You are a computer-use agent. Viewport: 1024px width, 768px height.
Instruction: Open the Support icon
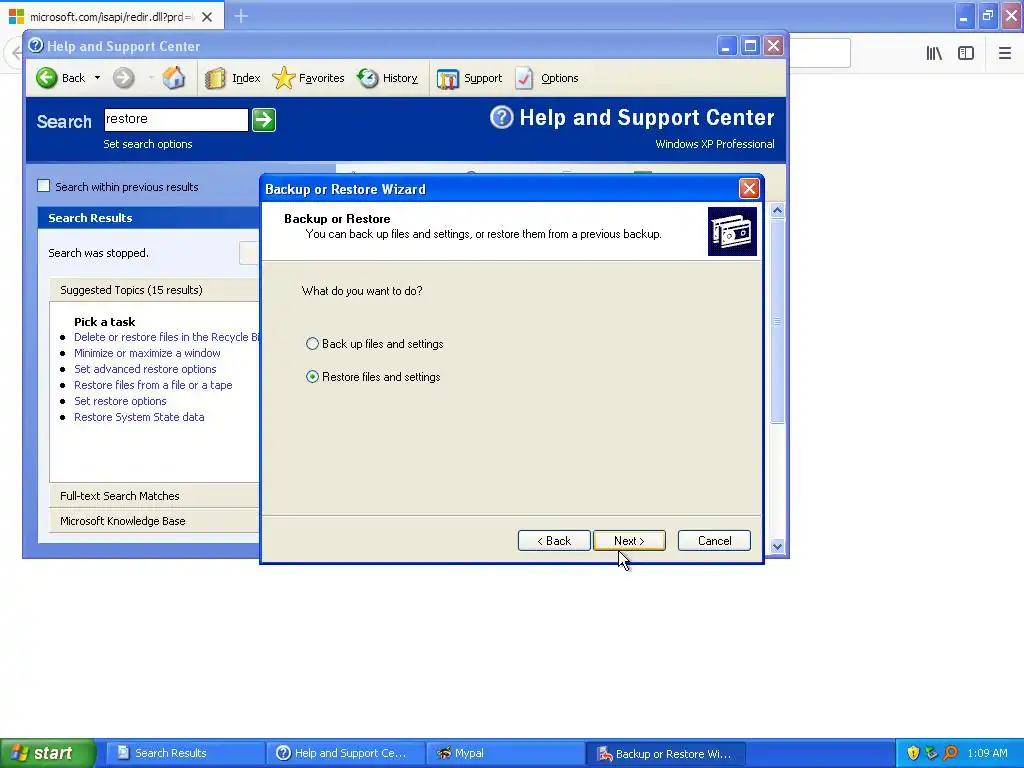tap(447, 78)
